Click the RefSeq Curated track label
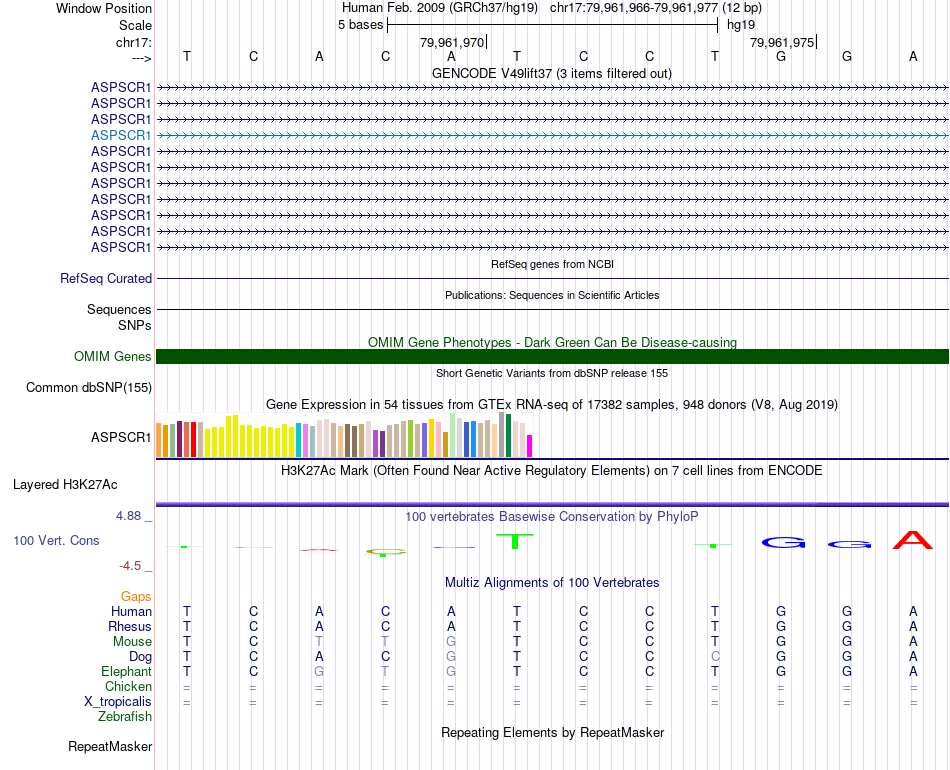 105,279
